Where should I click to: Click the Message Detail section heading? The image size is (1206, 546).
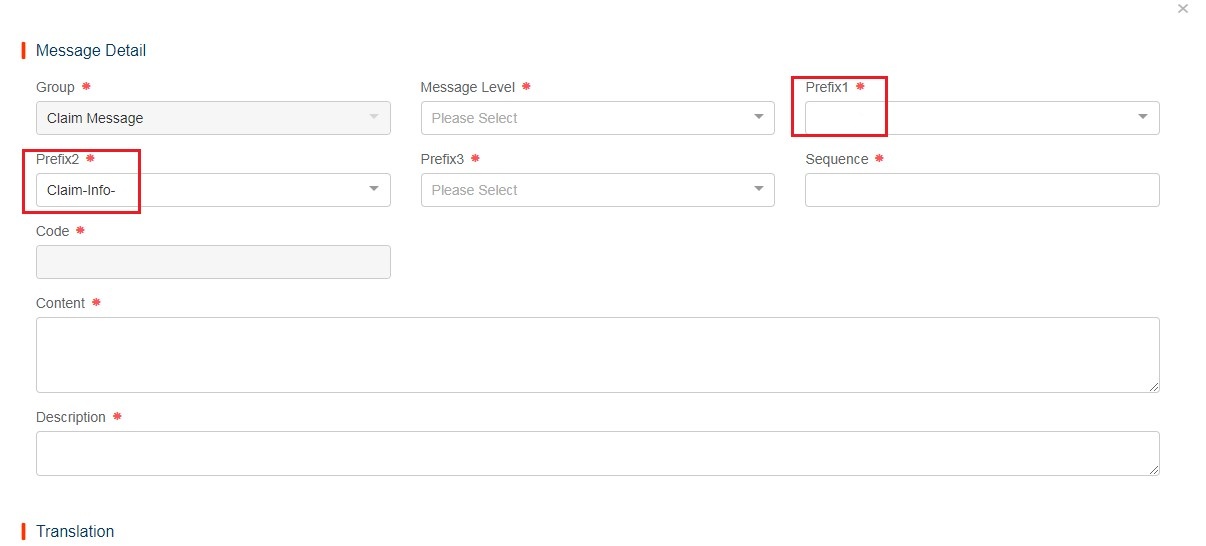pyautogui.click(x=91, y=50)
